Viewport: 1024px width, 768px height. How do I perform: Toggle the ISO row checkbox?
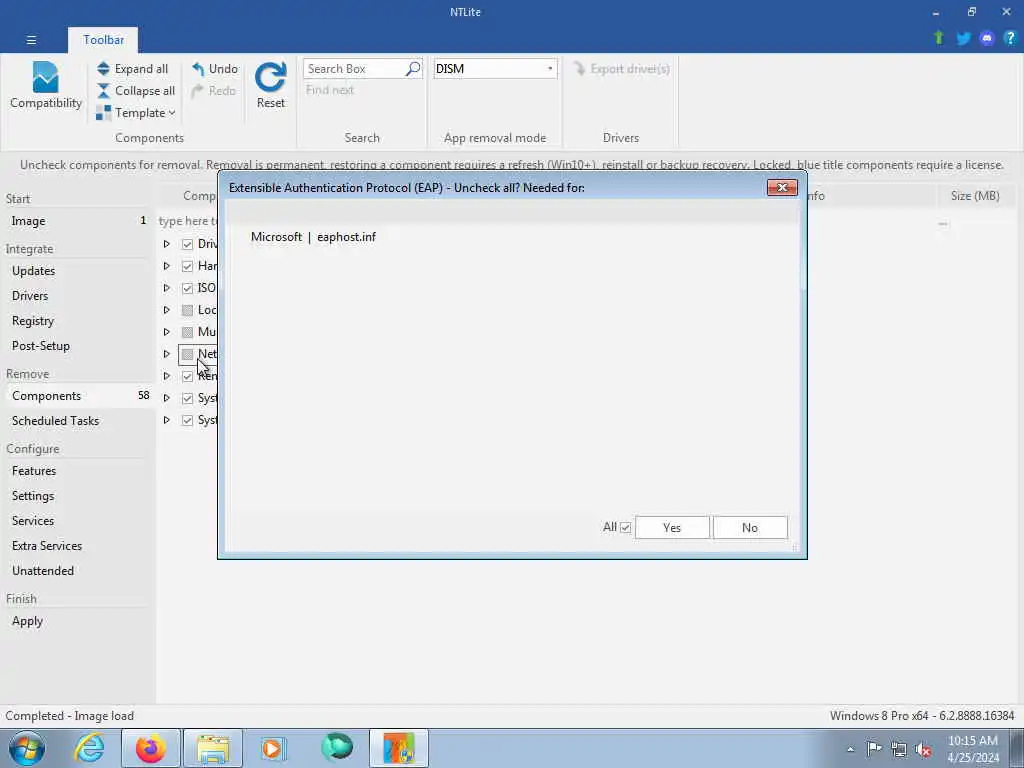187,288
